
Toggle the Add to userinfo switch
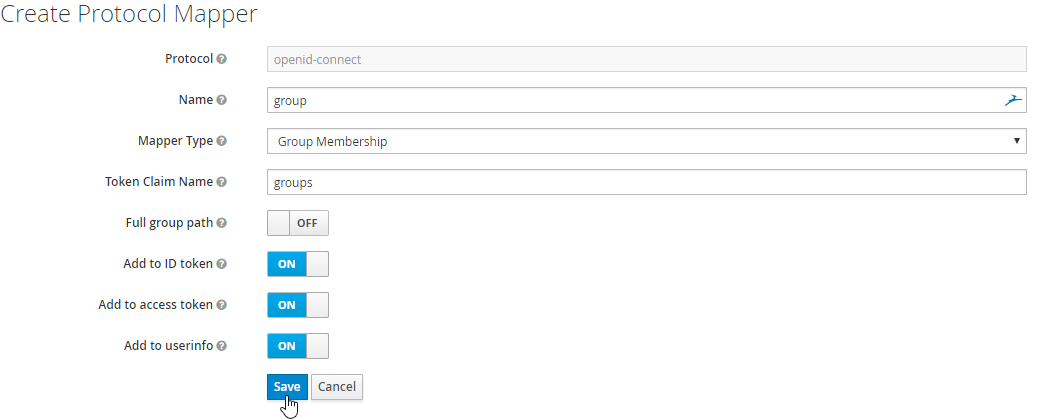coord(298,346)
